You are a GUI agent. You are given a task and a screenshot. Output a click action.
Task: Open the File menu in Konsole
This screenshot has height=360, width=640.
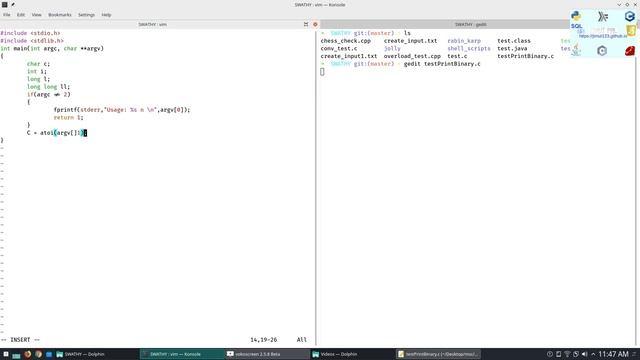(7, 15)
